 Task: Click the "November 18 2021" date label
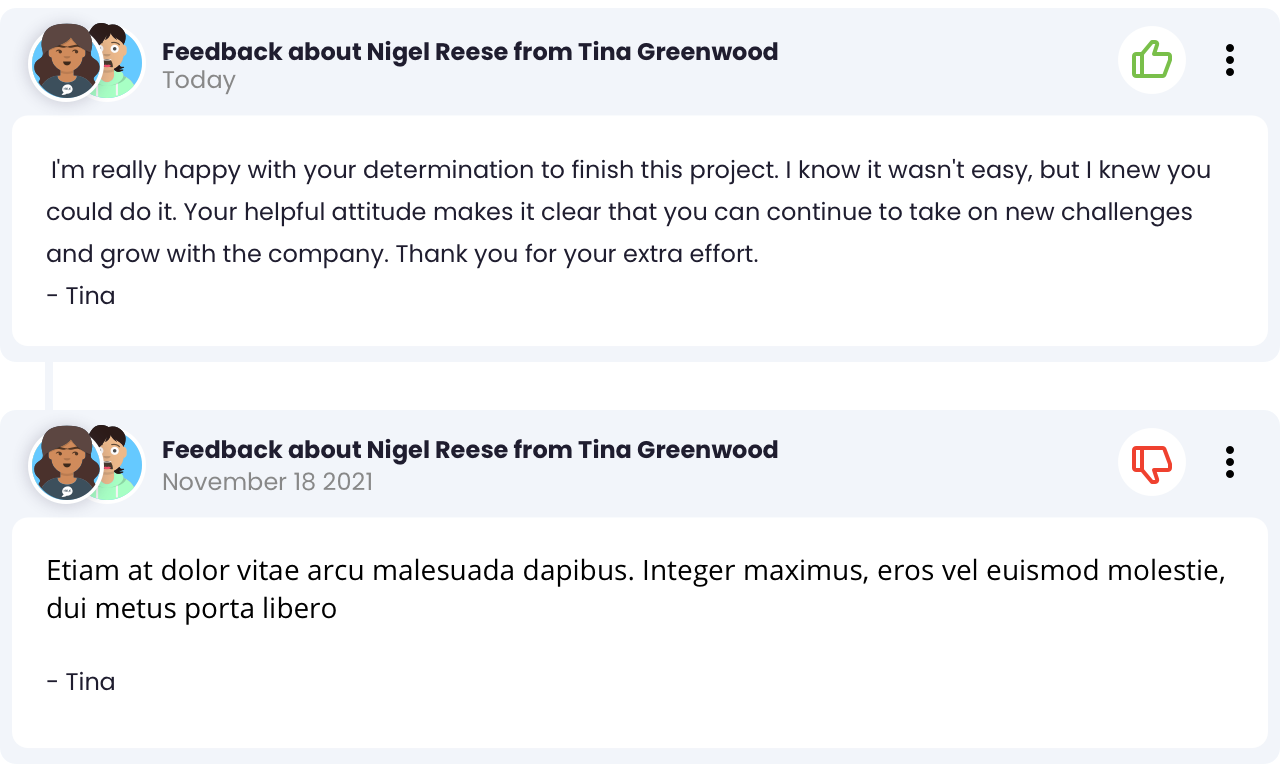pos(267,482)
